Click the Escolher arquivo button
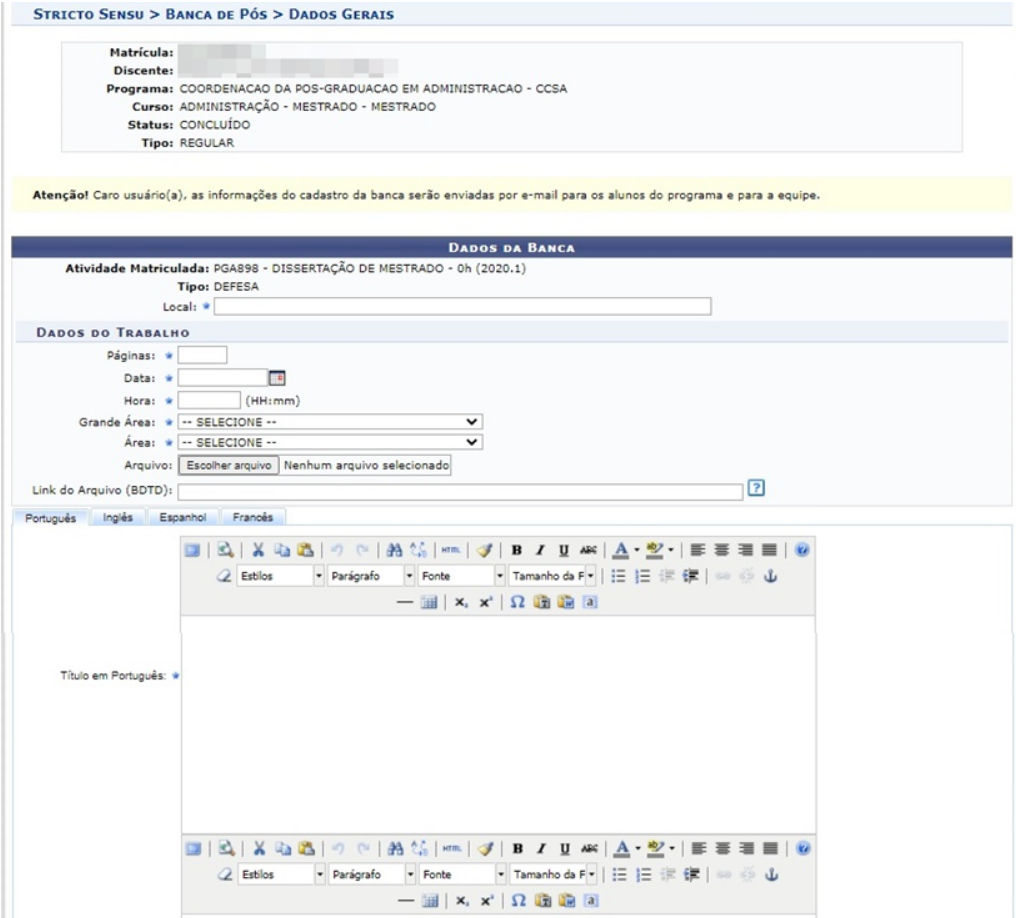Viewport: 1016px width, 918px height. coord(229,465)
